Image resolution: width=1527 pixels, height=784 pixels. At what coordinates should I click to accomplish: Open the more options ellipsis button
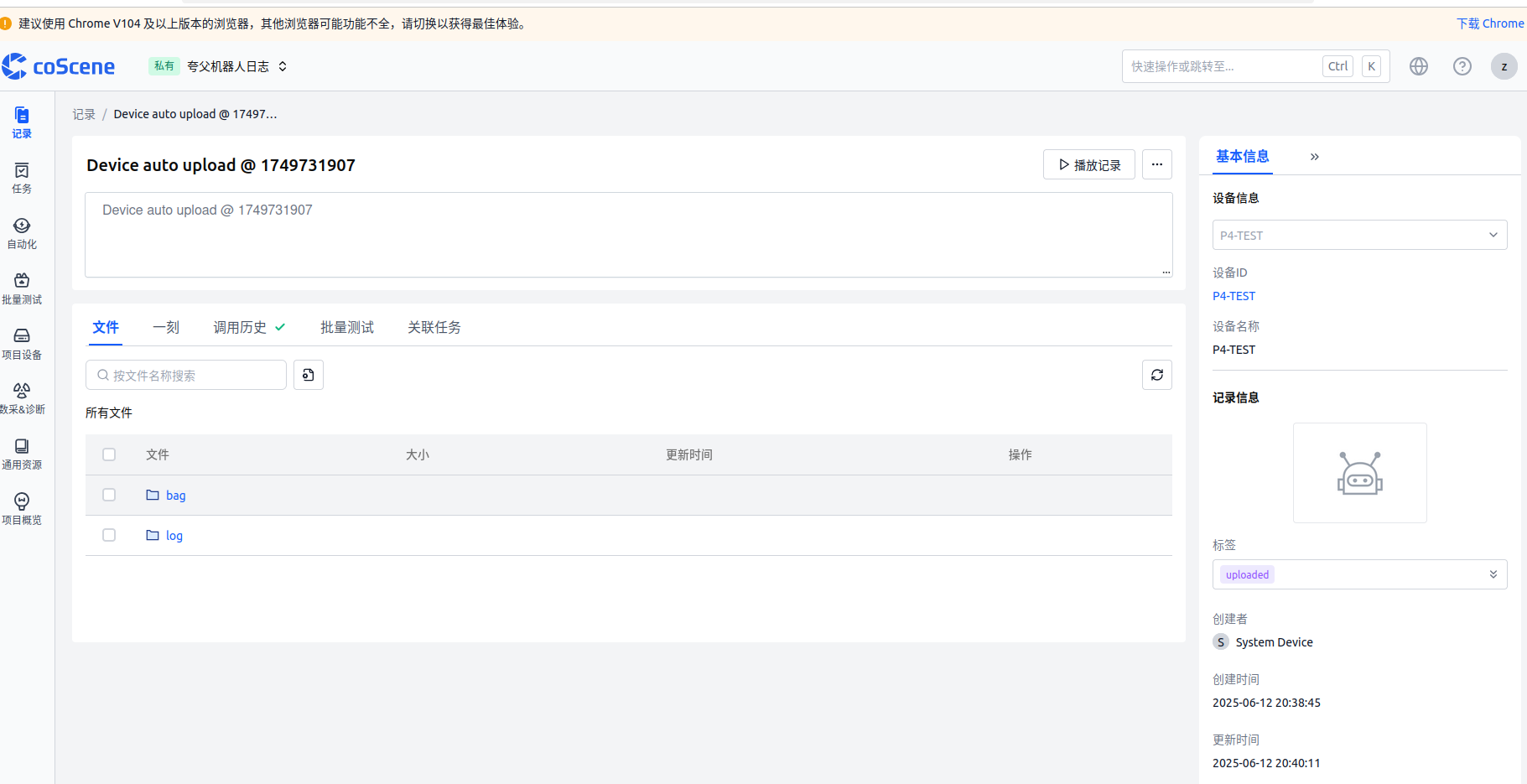click(x=1156, y=164)
